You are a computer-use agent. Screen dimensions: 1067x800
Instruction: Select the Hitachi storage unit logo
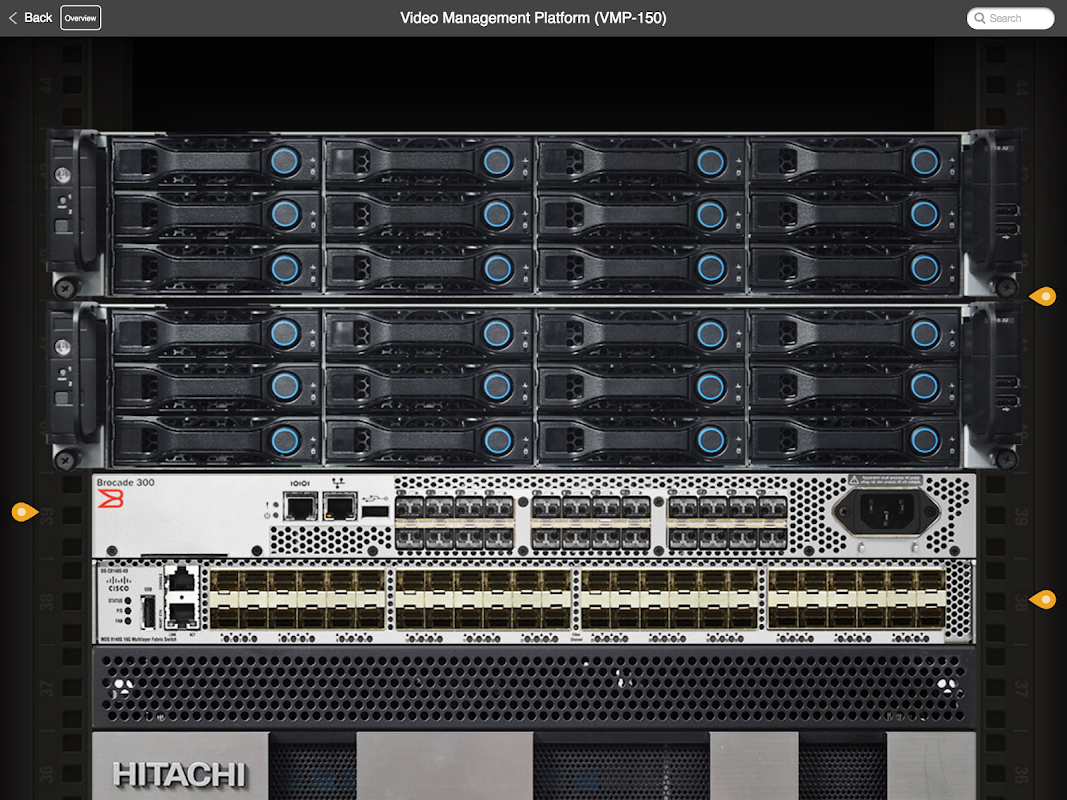(x=179, y=775)
